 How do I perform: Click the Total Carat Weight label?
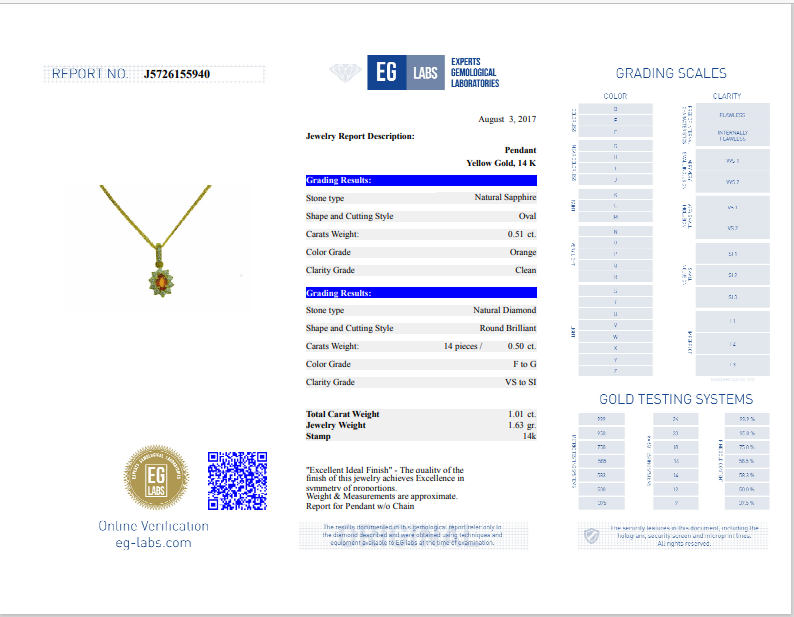click(x=342, y=414)
